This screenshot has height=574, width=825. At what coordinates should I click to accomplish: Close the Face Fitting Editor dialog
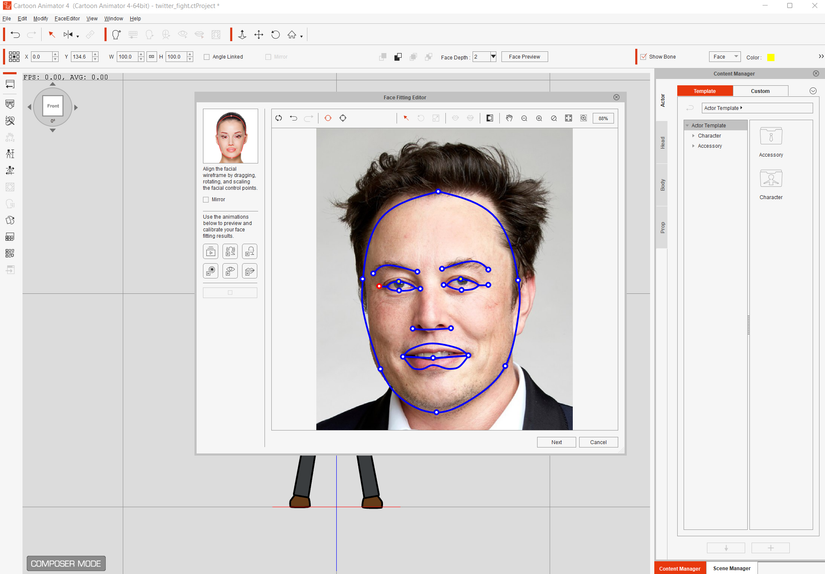616,97
